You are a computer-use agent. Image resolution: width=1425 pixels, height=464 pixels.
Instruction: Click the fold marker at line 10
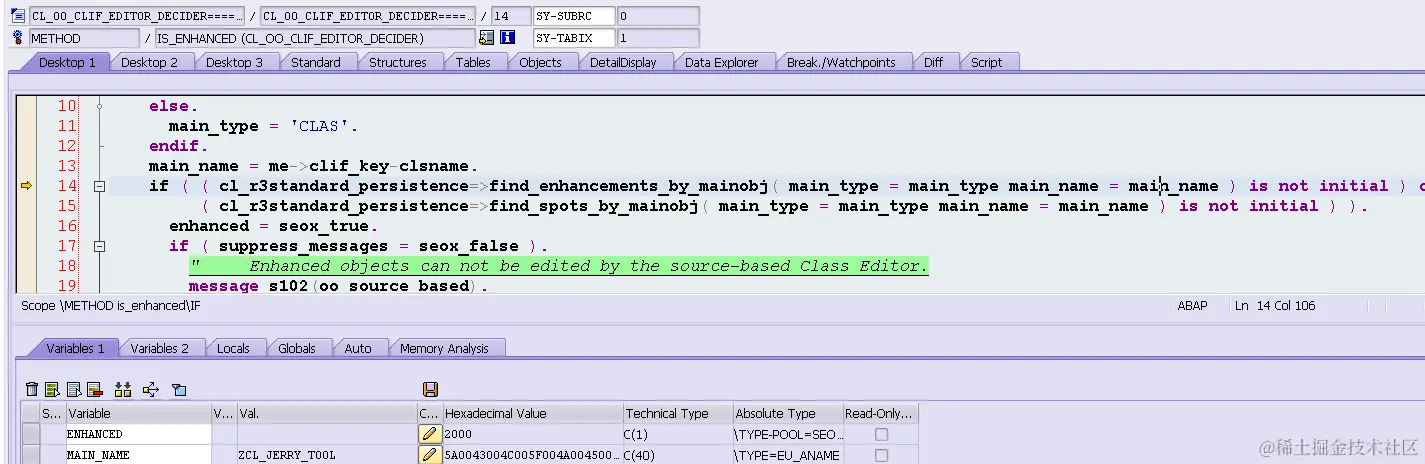click(99, 105)
